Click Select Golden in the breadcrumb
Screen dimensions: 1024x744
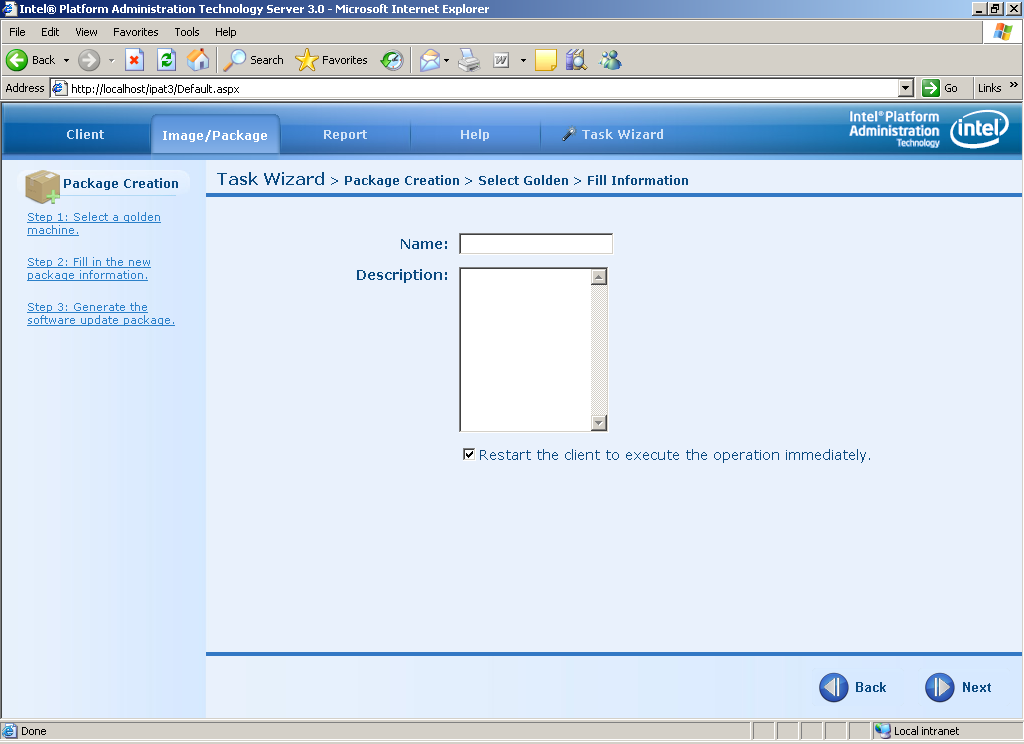(x=523, y=180)
